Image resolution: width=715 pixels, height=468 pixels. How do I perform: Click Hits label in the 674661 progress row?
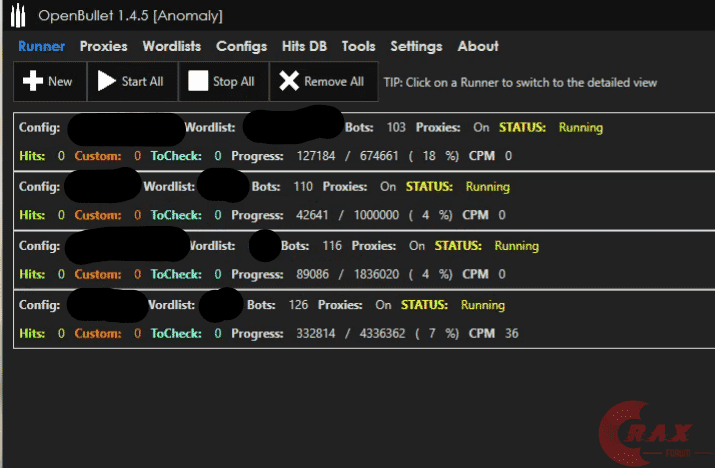[x=32, y=156]
